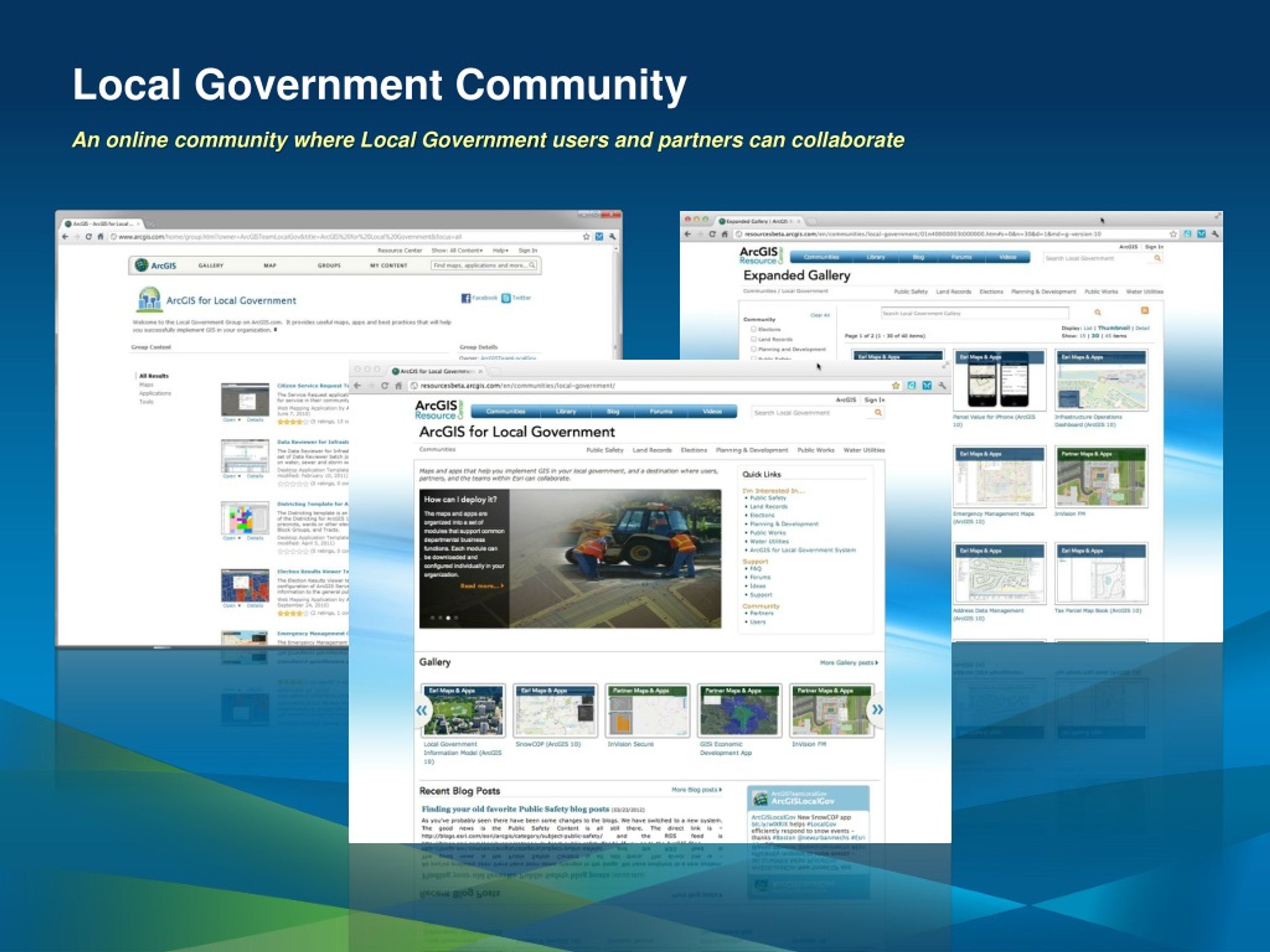Click More Gallery posts link
The image size is (1270, 952).
pos(849,663)
